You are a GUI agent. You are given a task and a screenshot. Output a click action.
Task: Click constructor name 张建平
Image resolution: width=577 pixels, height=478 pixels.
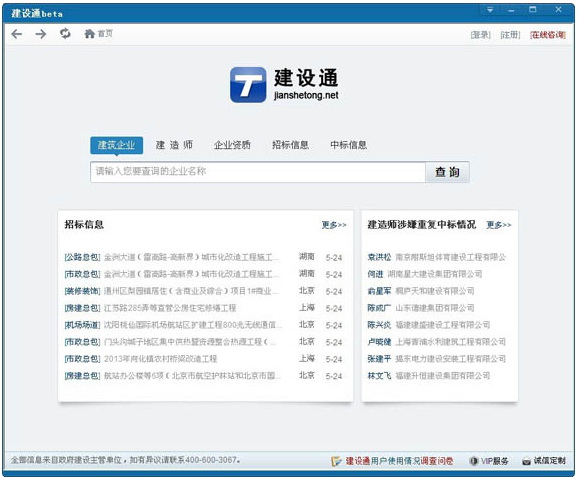click(379, 359)
